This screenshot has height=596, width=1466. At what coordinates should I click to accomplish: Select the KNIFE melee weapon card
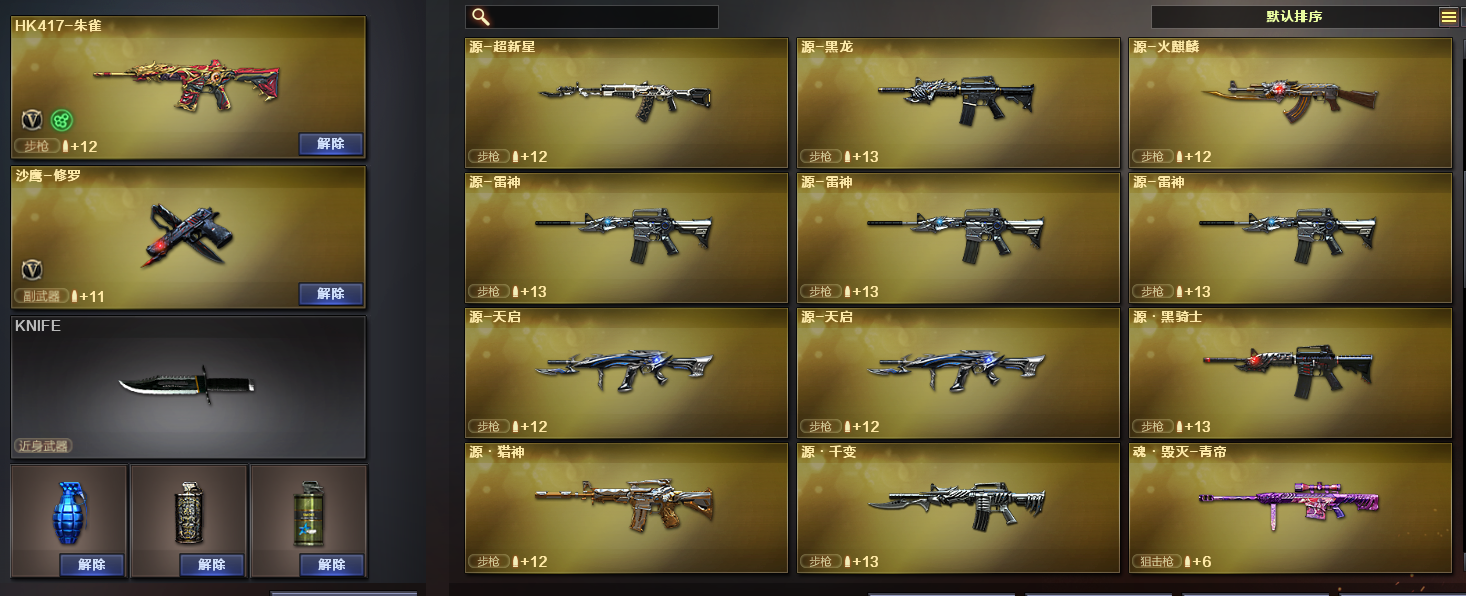coord(188,387)
